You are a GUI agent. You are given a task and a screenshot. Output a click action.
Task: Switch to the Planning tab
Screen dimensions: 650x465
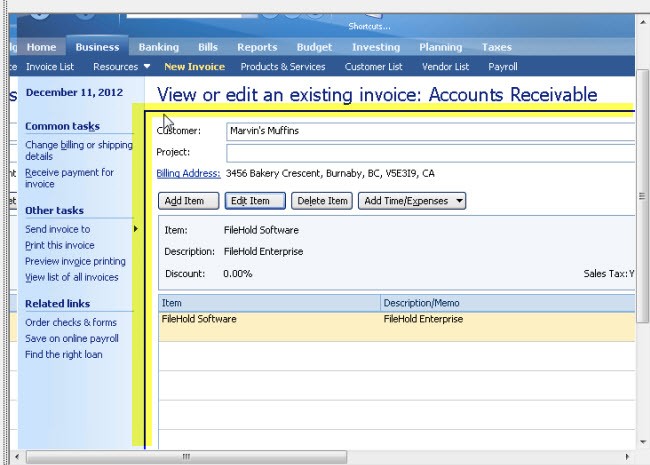tap(441, 47)
